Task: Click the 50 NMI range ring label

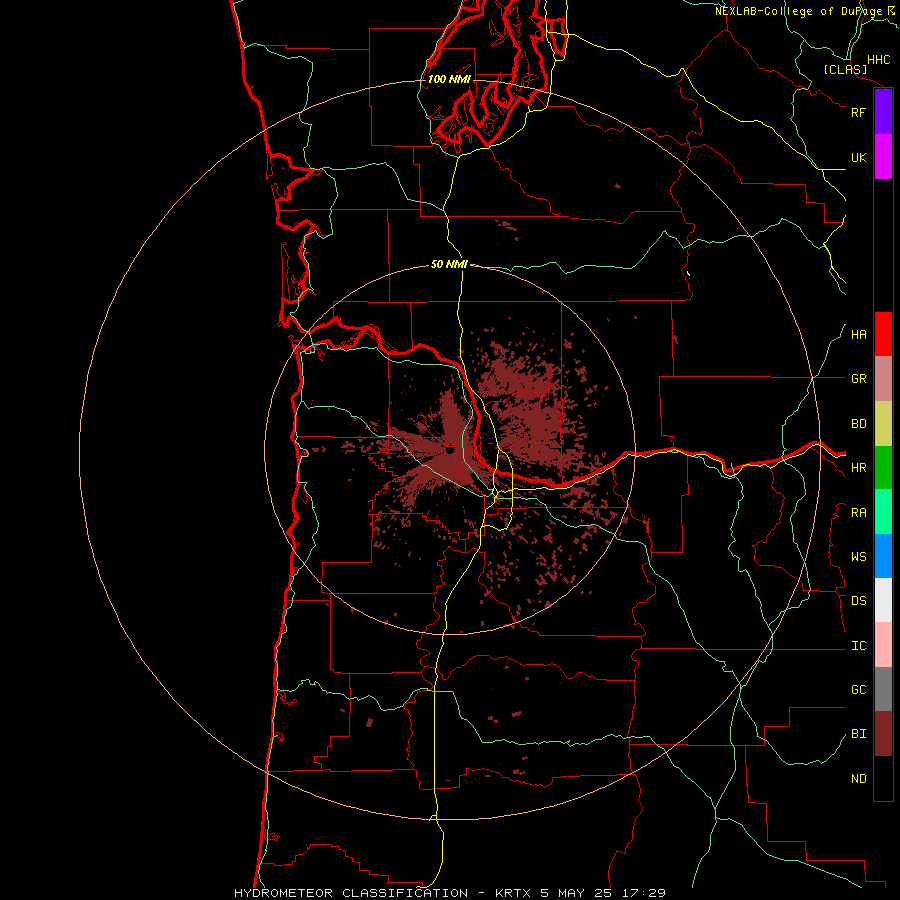Action: 449,264
